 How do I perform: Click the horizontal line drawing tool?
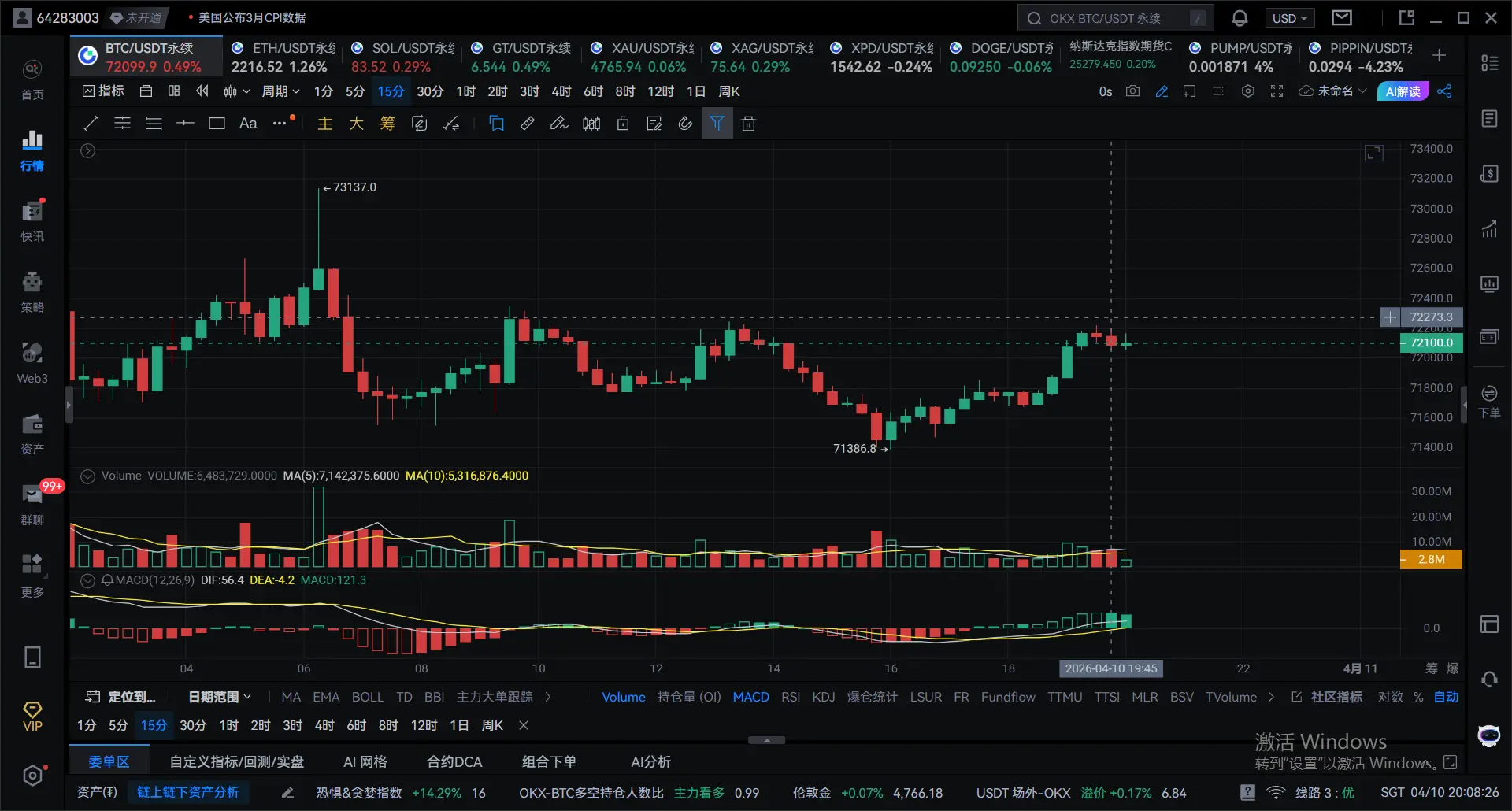pyautogui.click(x=185, y=124)
